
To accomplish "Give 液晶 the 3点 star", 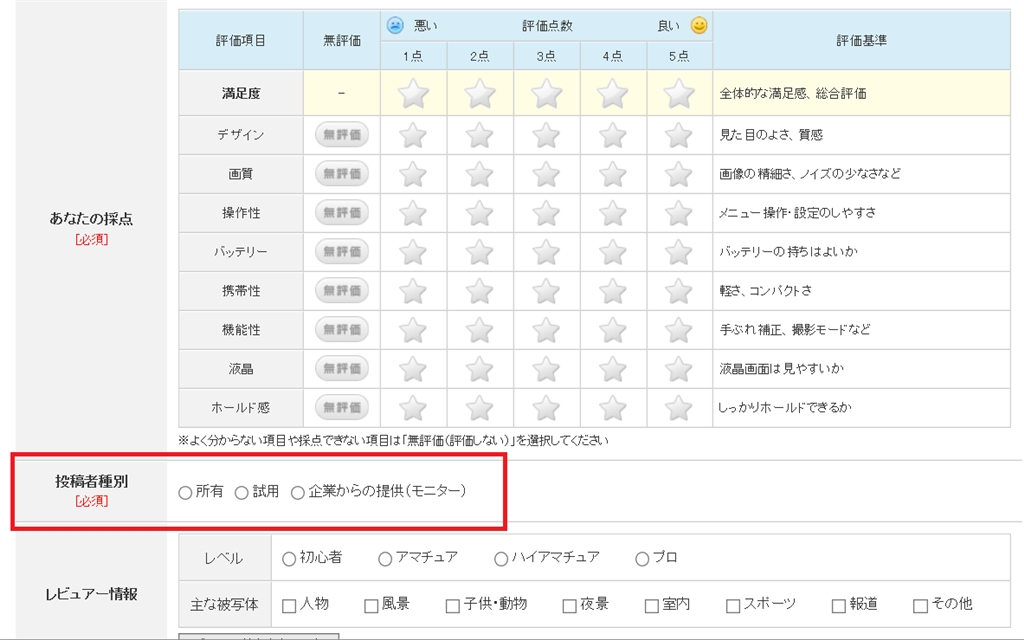I will pyautogui.click(x=546, y=369).
